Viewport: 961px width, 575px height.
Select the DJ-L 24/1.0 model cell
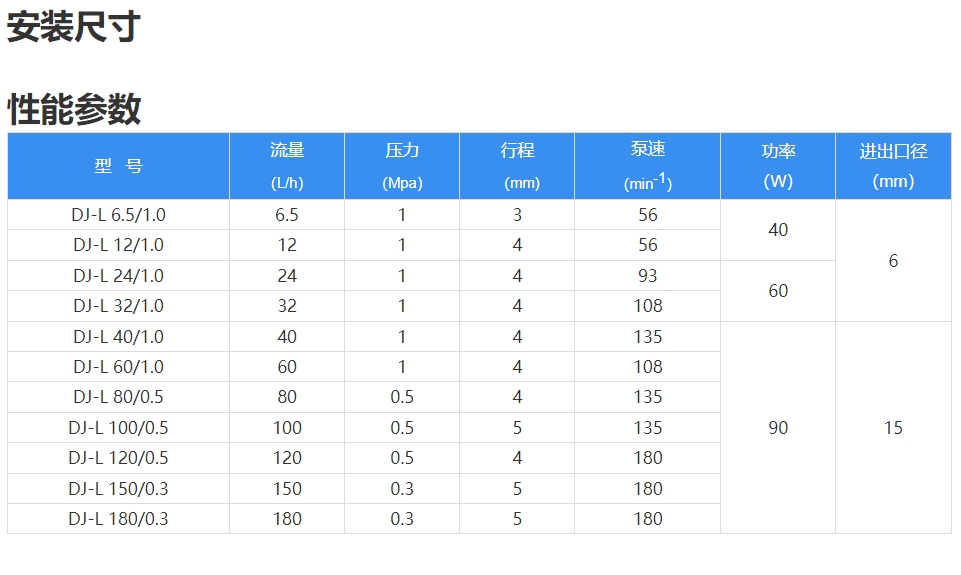click(118, 276)
